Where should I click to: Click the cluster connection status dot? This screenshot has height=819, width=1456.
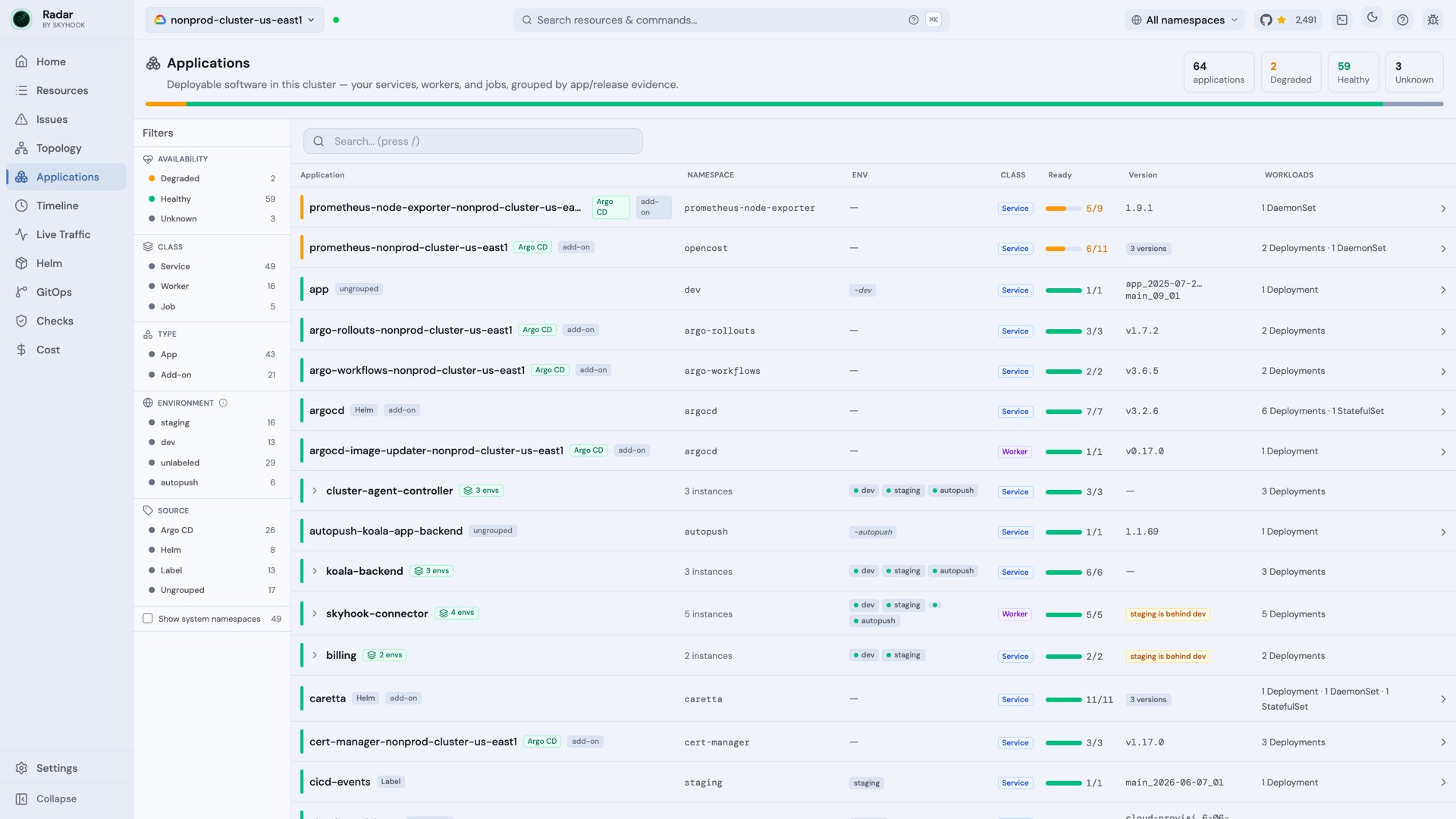[x=336, y=20]
